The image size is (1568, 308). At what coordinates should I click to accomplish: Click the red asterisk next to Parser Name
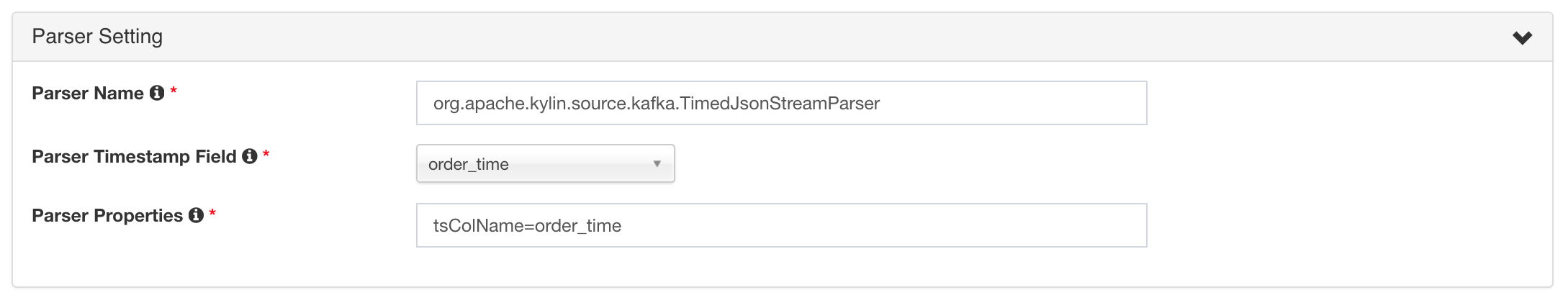coord(174,91)
